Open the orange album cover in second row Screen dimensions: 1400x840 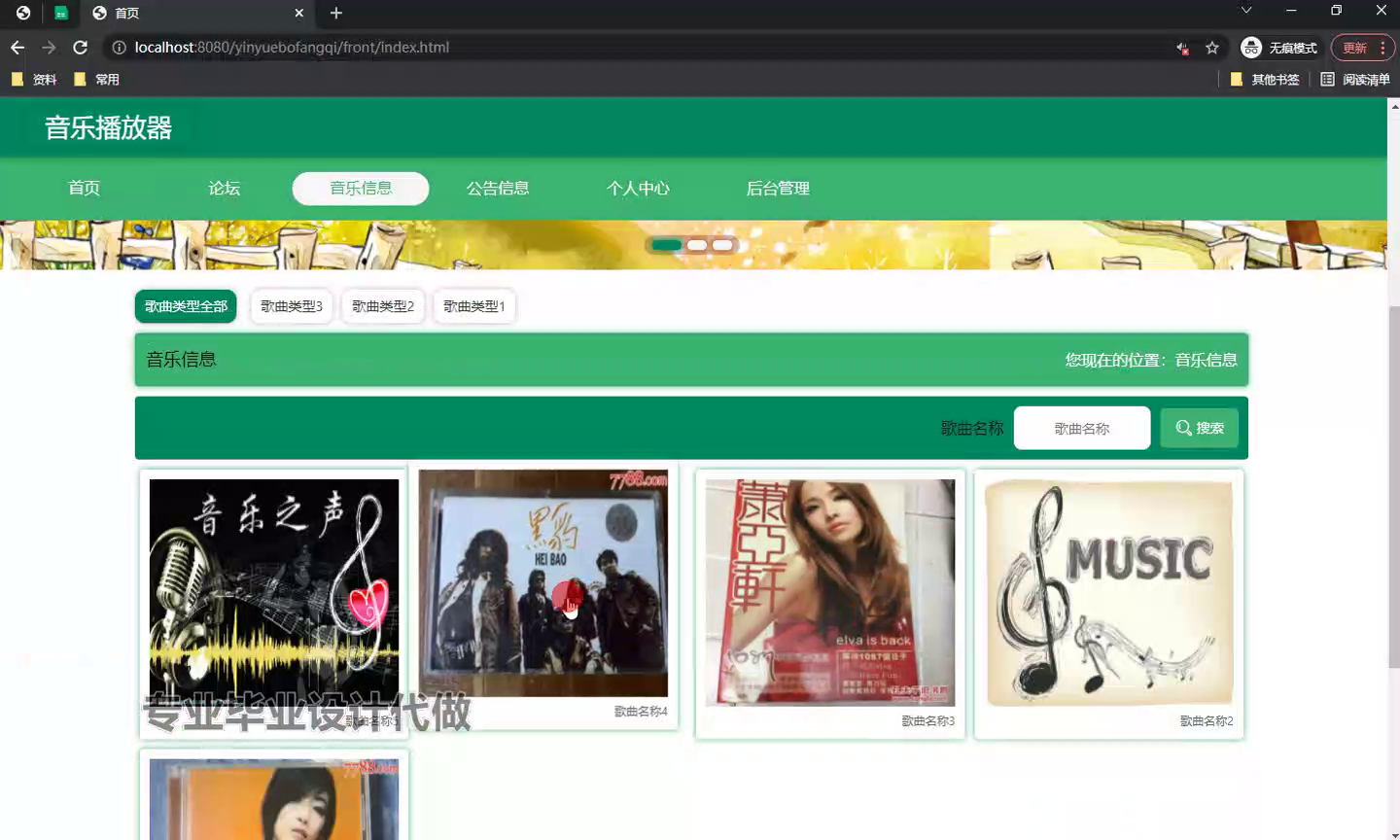click(x=274, y=799)
